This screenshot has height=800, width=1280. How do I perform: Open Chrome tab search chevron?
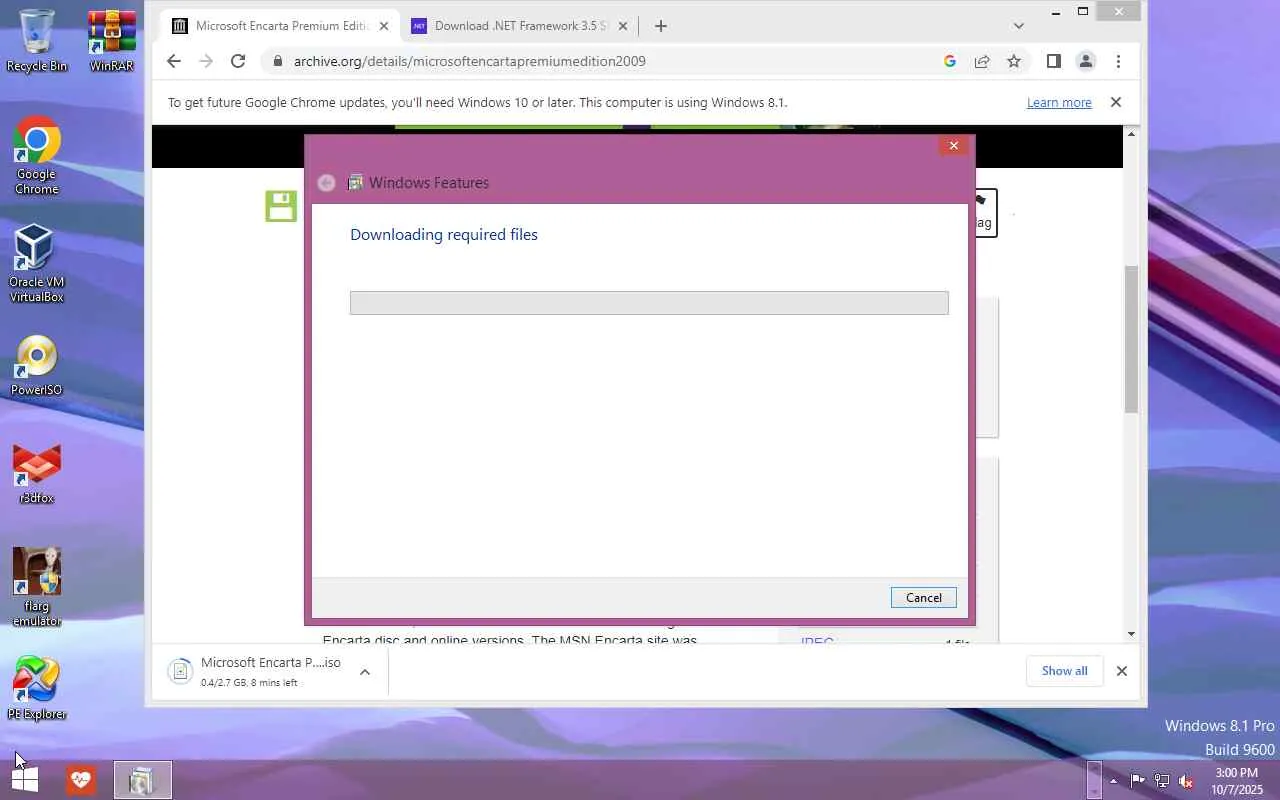(1019, 26)
